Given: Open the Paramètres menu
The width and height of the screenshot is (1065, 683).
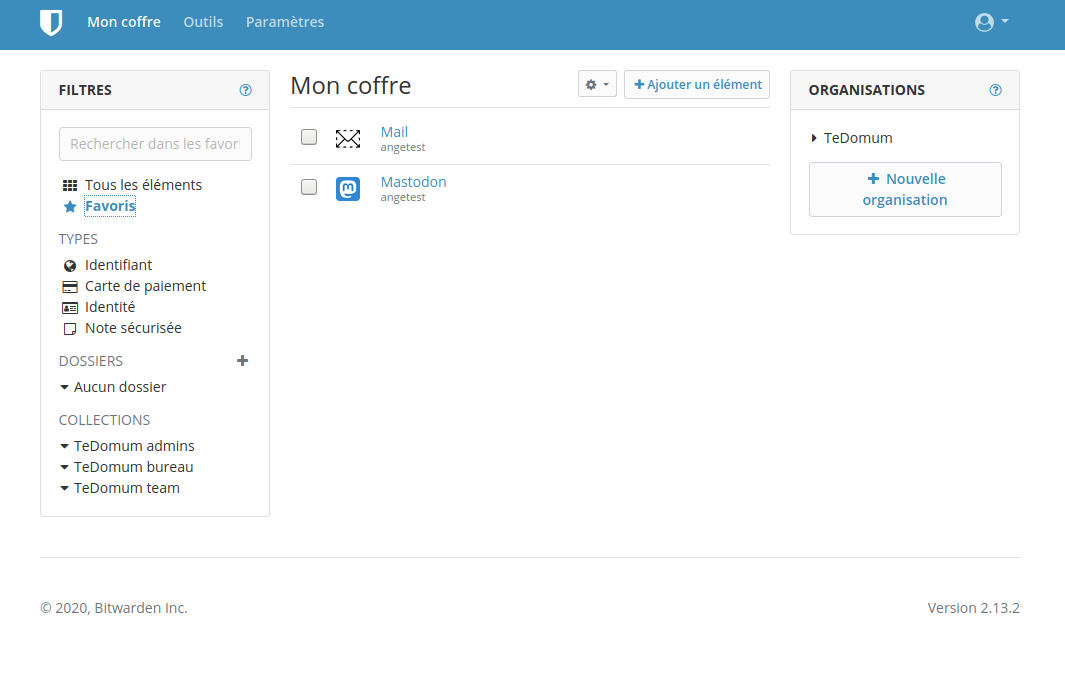Looking at the screenshot, I should 285,22.
